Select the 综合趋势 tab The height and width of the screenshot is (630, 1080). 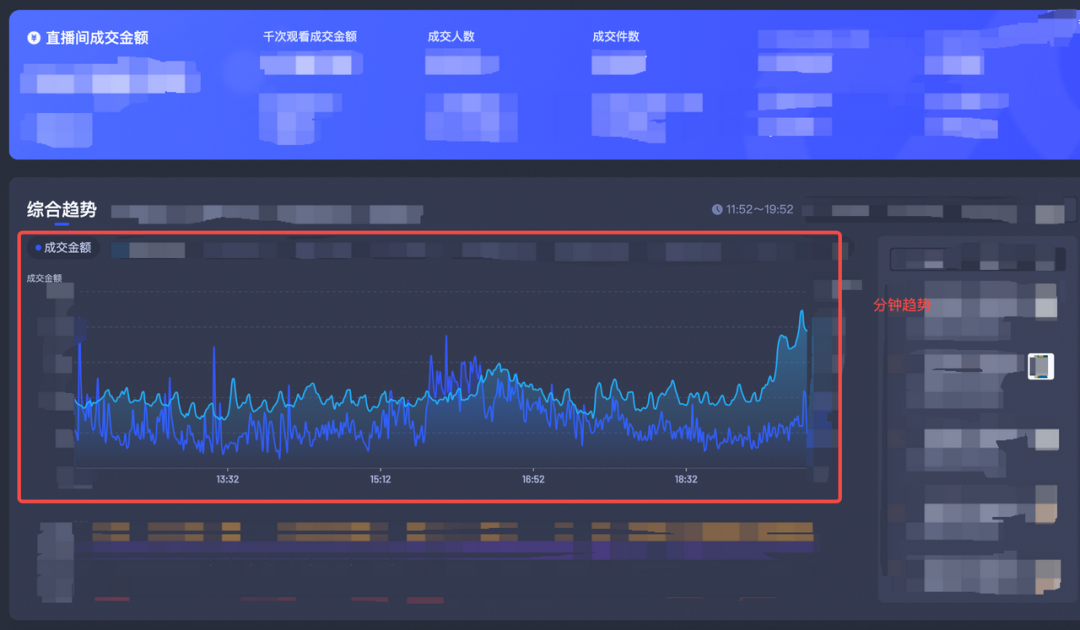(x=62, y=209)
